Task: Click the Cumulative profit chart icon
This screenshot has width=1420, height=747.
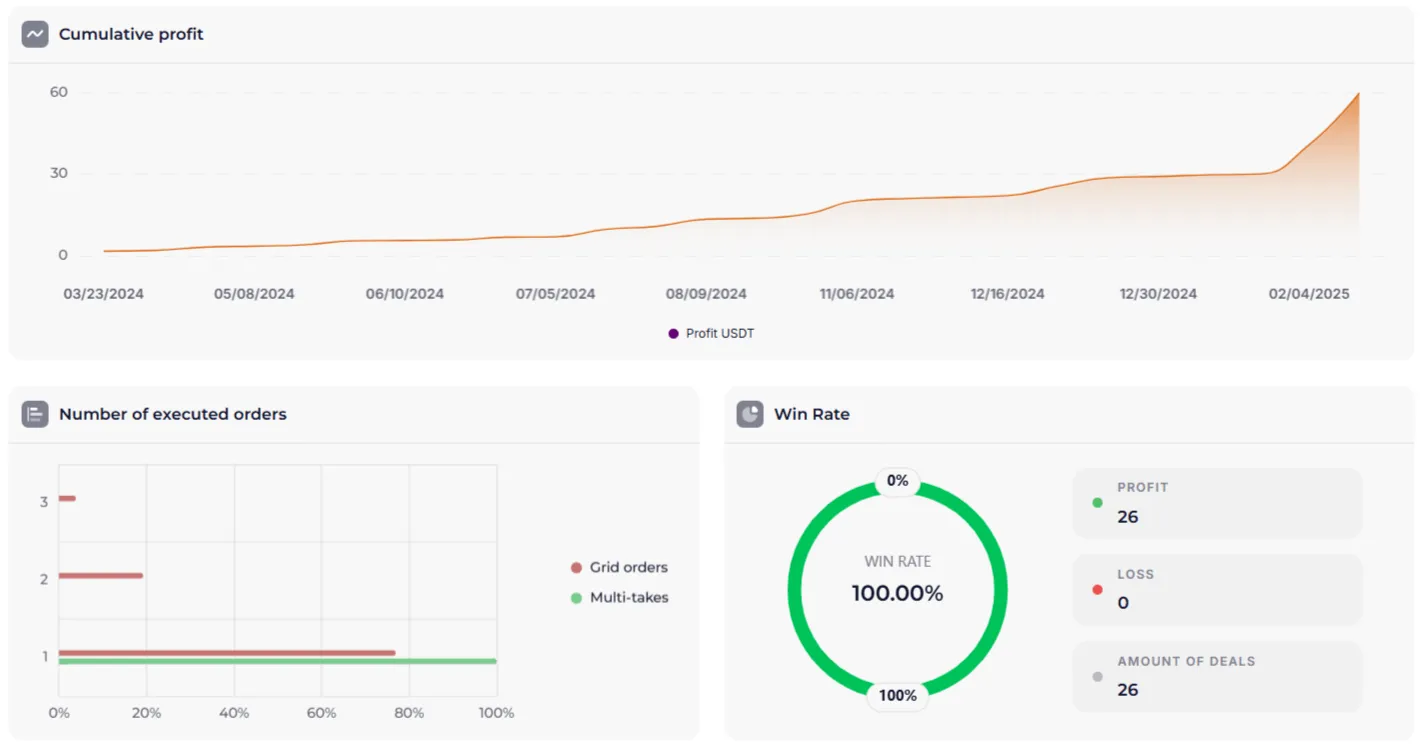Action: [x=35, y=34]
